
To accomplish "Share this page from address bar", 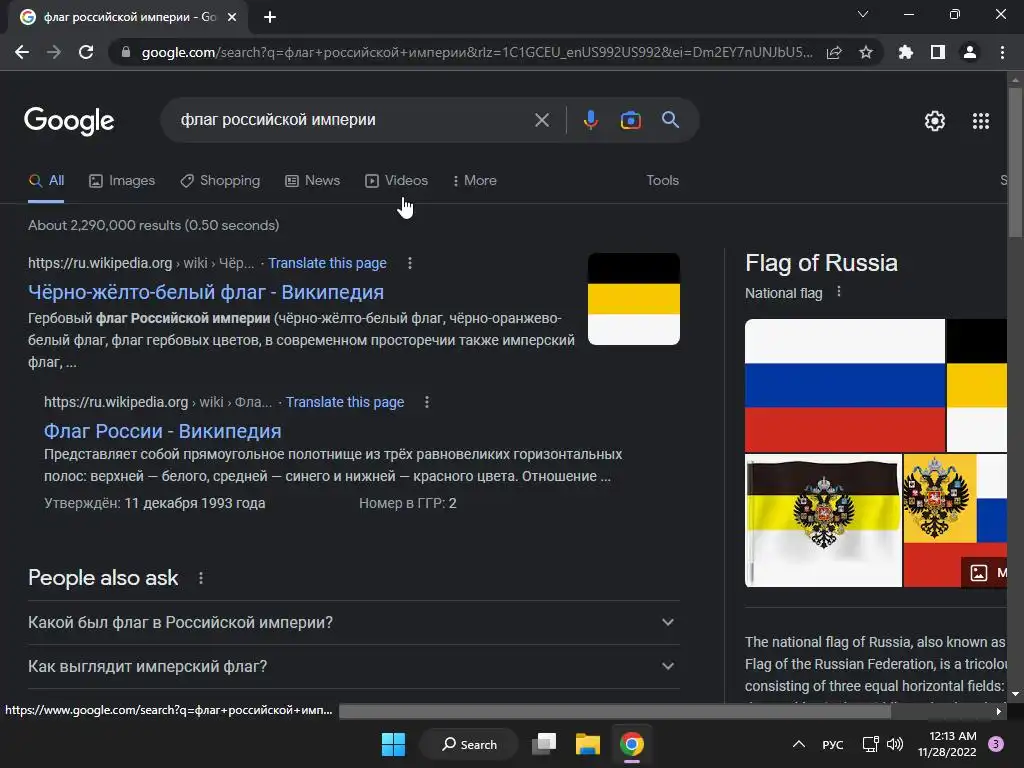I will pos(834,52).
